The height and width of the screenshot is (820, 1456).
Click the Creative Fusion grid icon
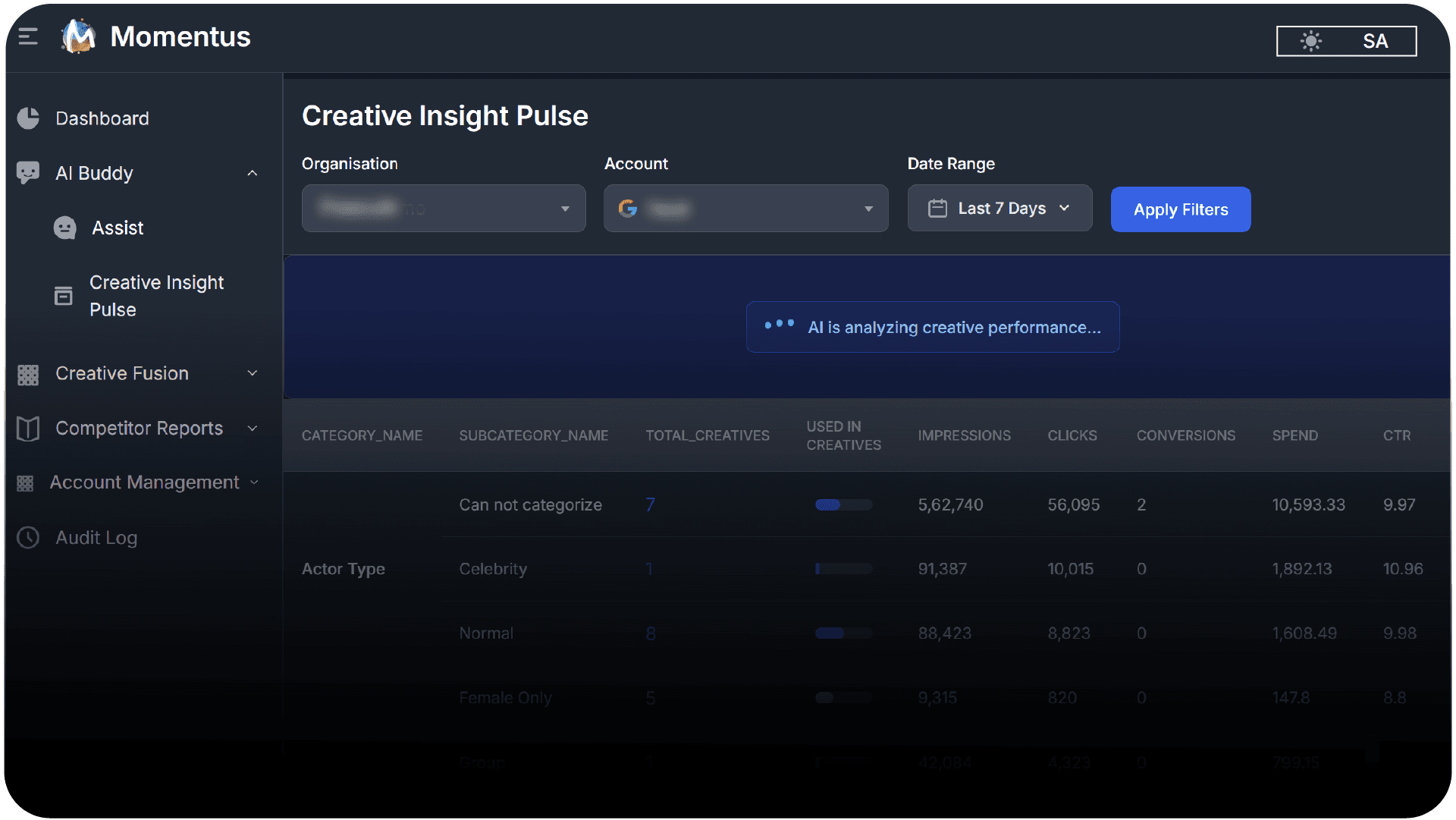coord(28,374)
